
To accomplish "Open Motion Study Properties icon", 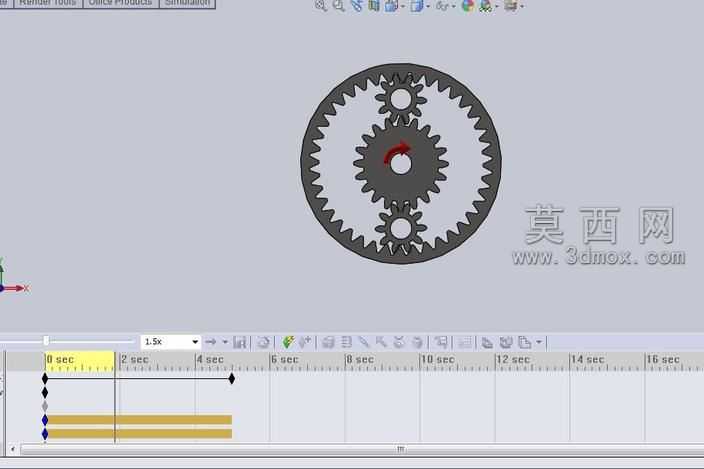I will tap(465, 342).
